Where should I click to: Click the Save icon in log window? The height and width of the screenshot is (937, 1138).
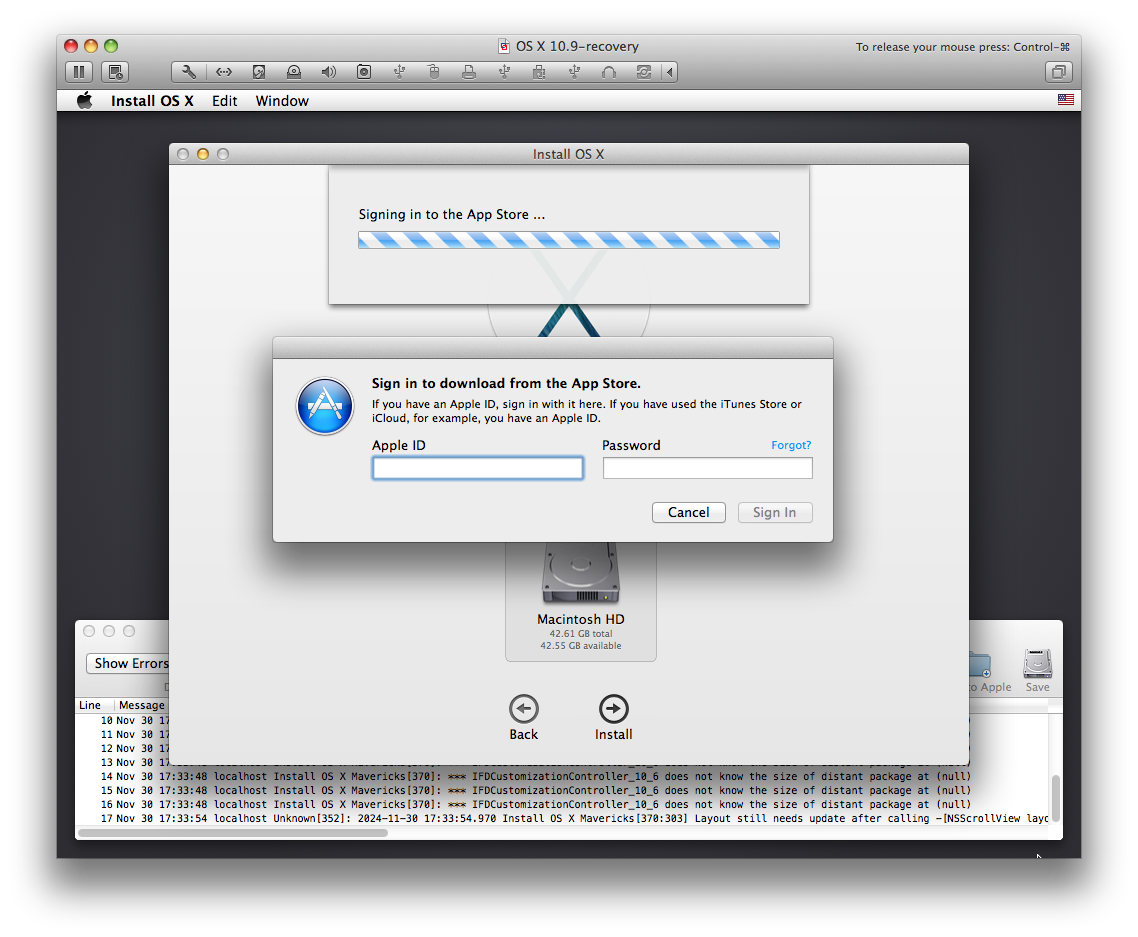(1037, 671)
